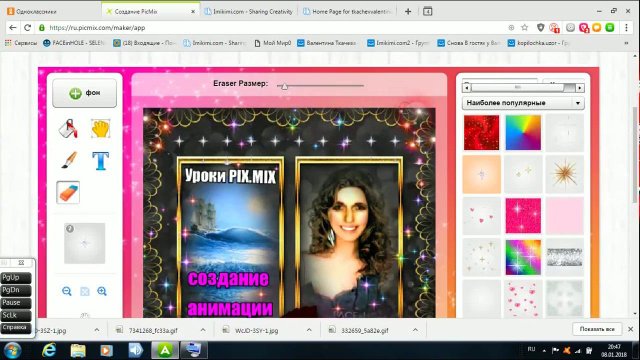Close the Создание PicMix tab
The height and width of the screenshot is (360, 640).
coord(193,11)
